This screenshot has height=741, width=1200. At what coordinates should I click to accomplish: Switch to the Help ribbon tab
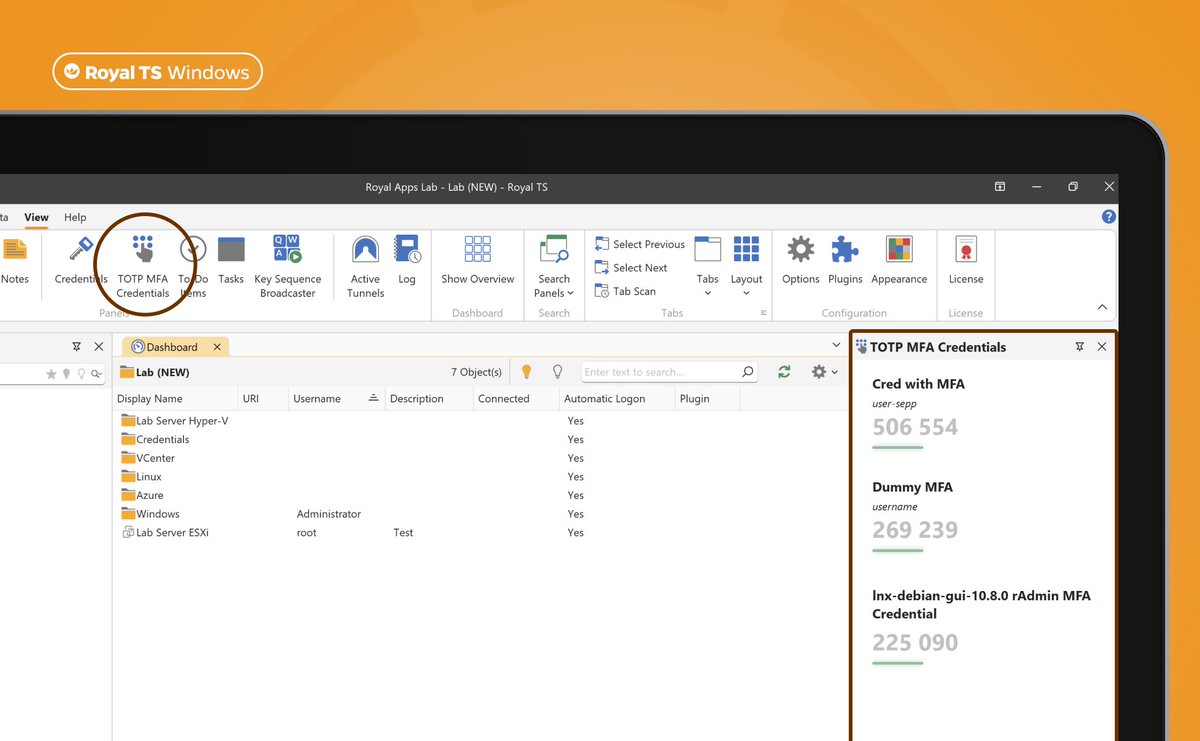pyautogui.click(x=75, y=217)
